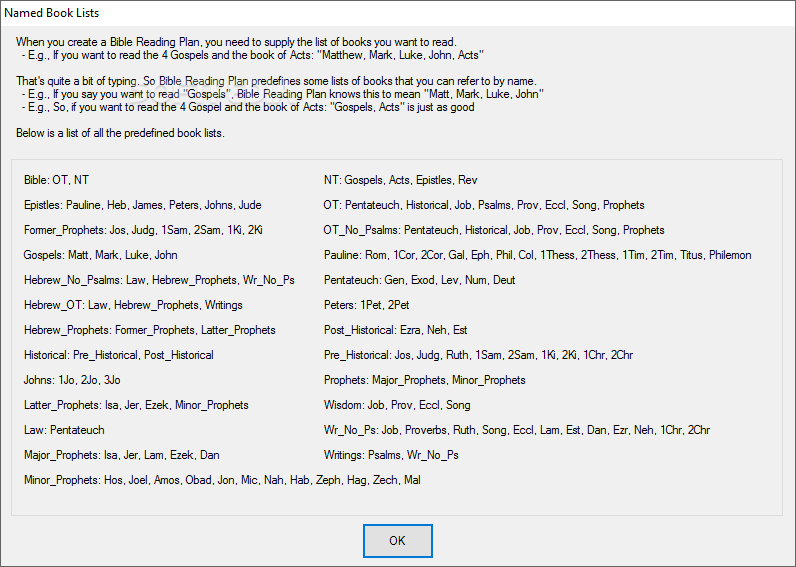This screenshot has height=567, width=796.
Task: Select the "Bible: OT, NT" list entry
Action: coord(56,180)
